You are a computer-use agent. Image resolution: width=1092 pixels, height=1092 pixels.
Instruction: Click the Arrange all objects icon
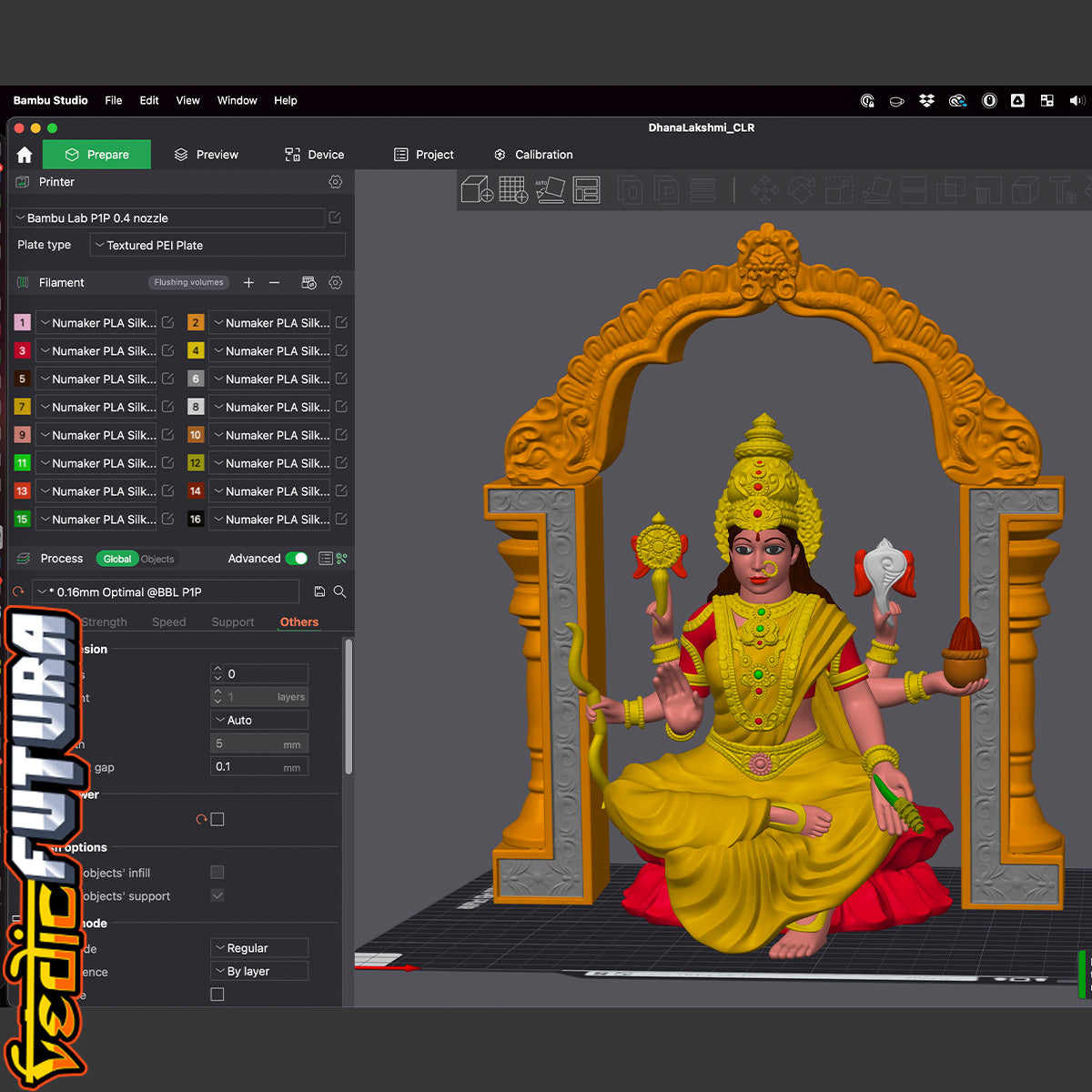(586, 189)
